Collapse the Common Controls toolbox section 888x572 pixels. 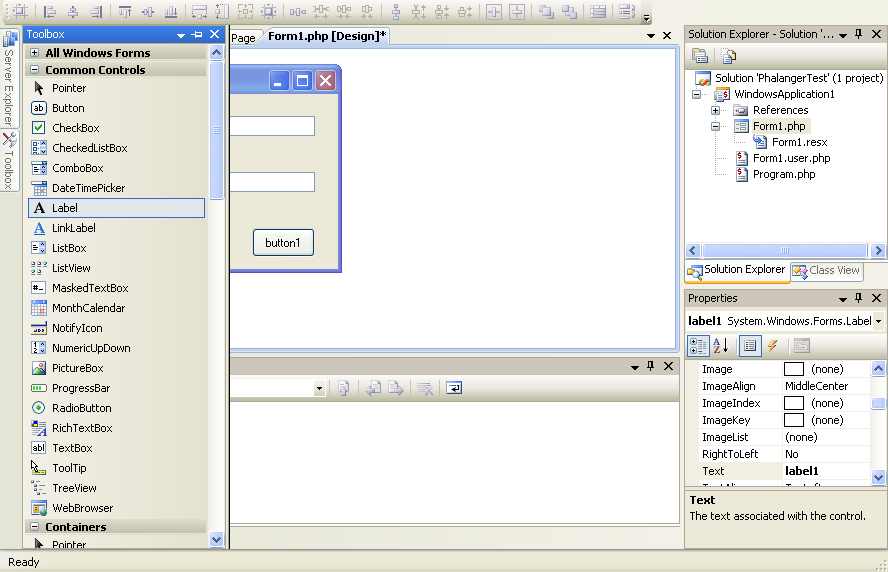point(35,70)
